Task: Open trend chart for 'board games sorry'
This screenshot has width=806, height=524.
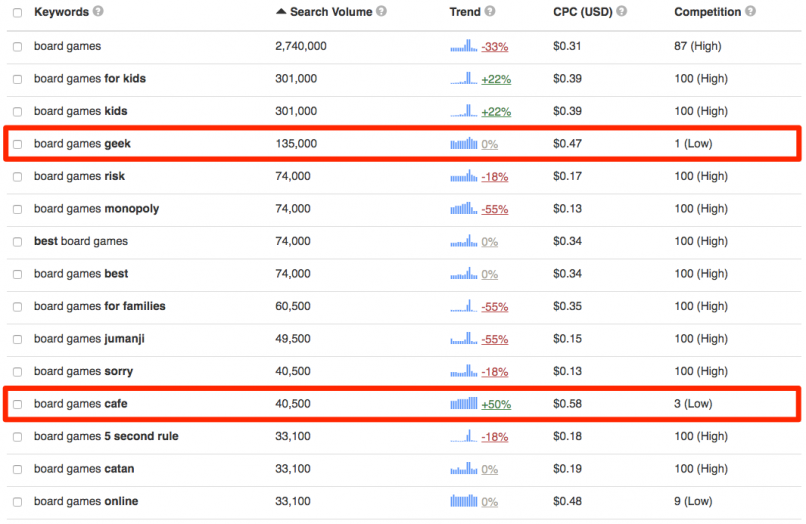Action: click(464, 371)
